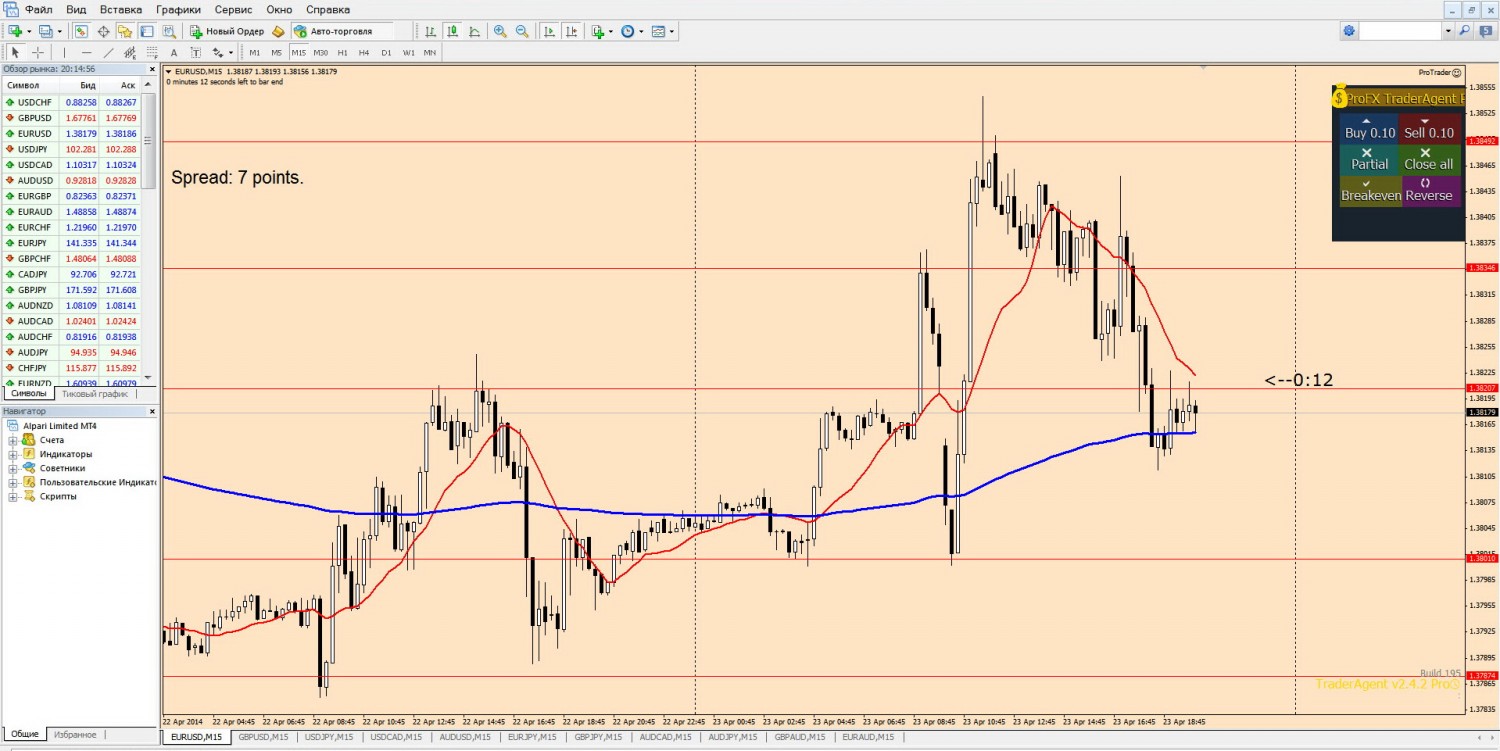
Task: Open the Графики menu
Action: (x=178, y=9)
